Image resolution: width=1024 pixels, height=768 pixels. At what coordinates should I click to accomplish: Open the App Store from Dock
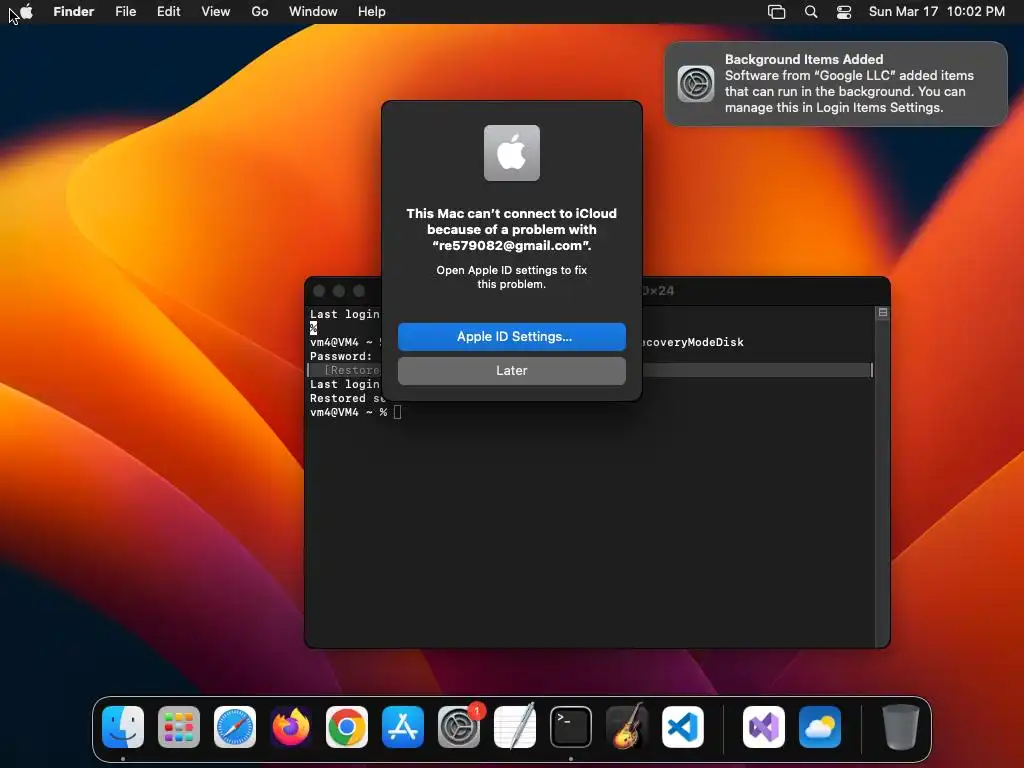click(x=403, y=727)
